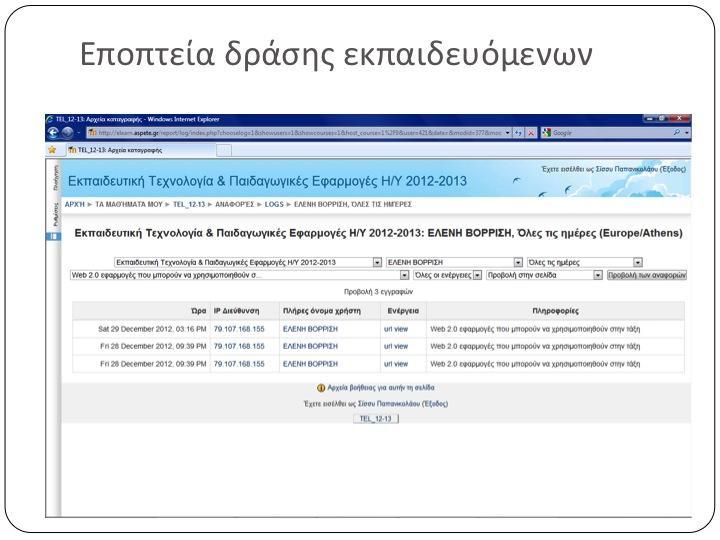Click the LOGS breadcrumb link
This screenshot has height=540, width=720.
tap(274, 204)
